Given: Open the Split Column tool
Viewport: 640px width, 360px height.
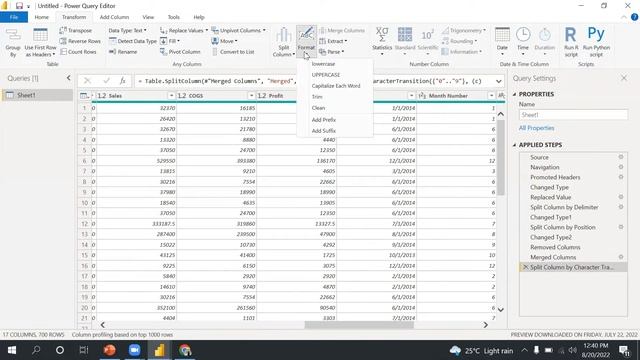Looking at the screenshot, I should pos(284,42).
